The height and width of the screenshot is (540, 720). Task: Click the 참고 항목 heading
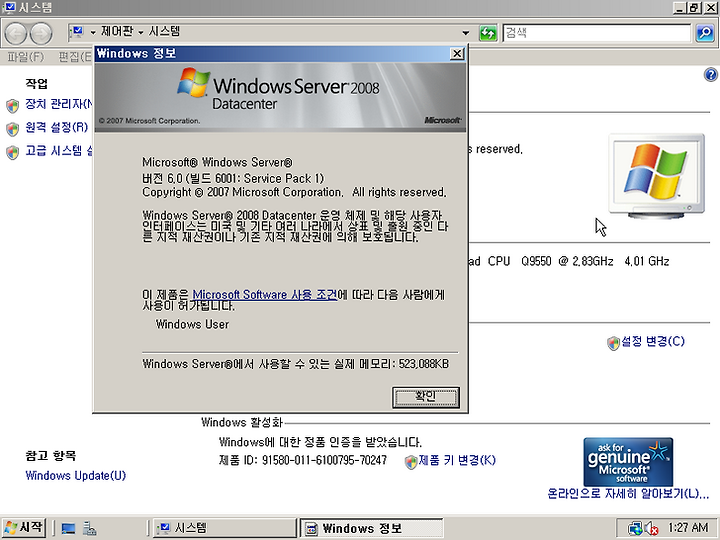[51, 456]
